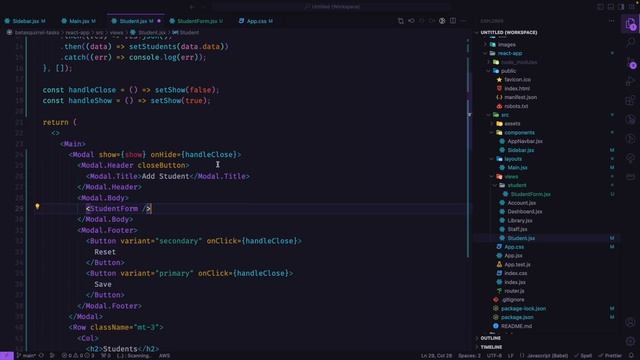Collapse the public folder
Image resolution: width=640 pixels, height=360 pixels.
(508, 71)
